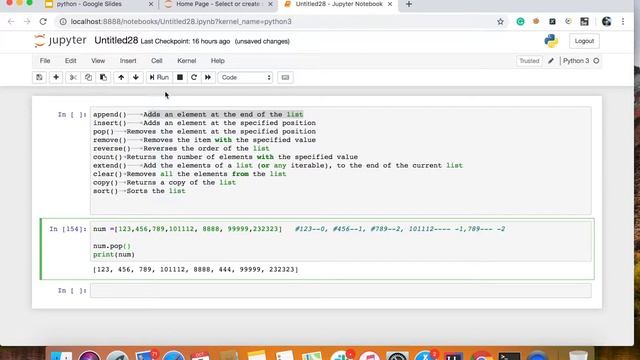The height and width of the screenshot is (360, 640).
Task: Click the extend() description line
Action: pos(278,166)
